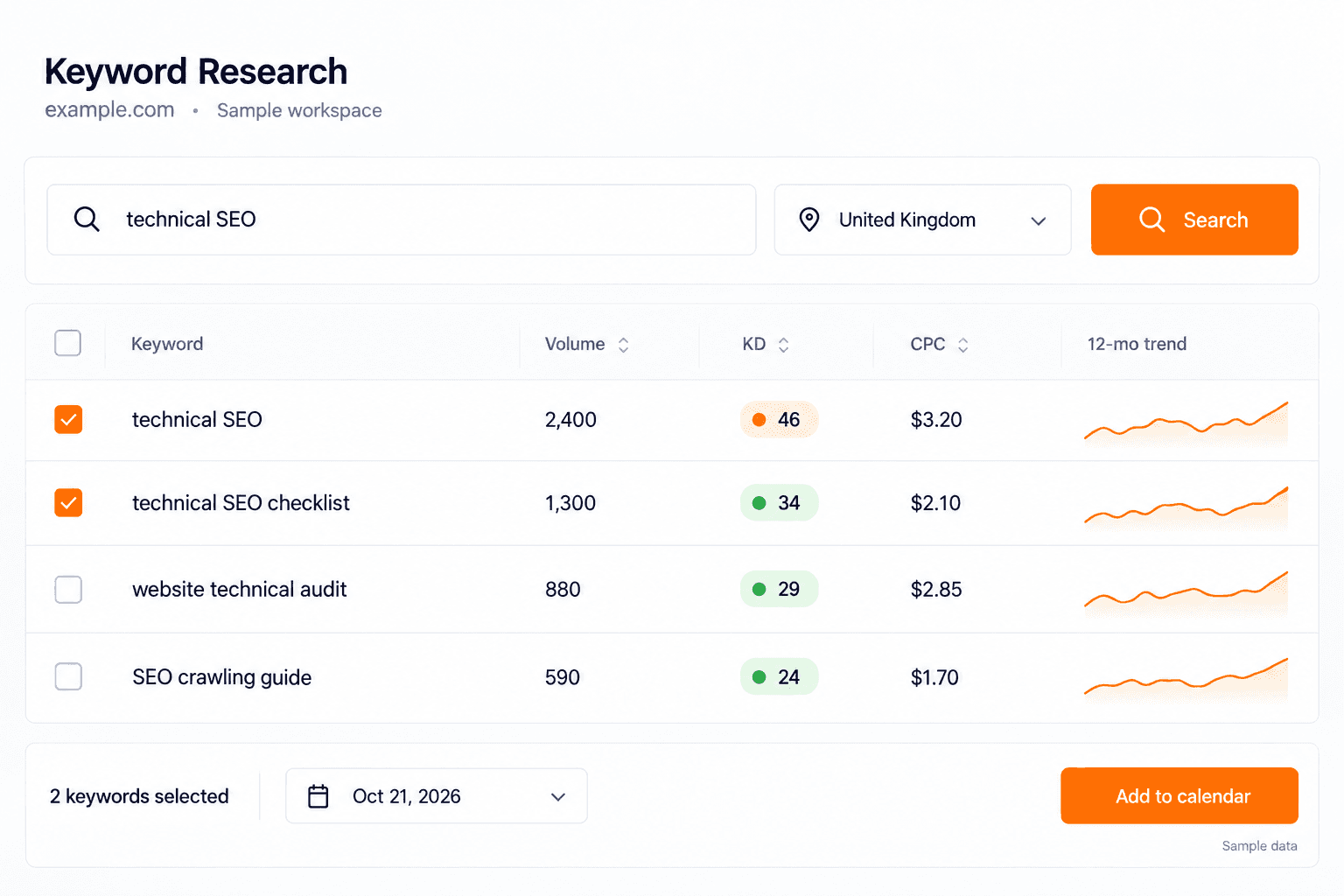Click the orange KD 46 badge

(x=779, y=420)
